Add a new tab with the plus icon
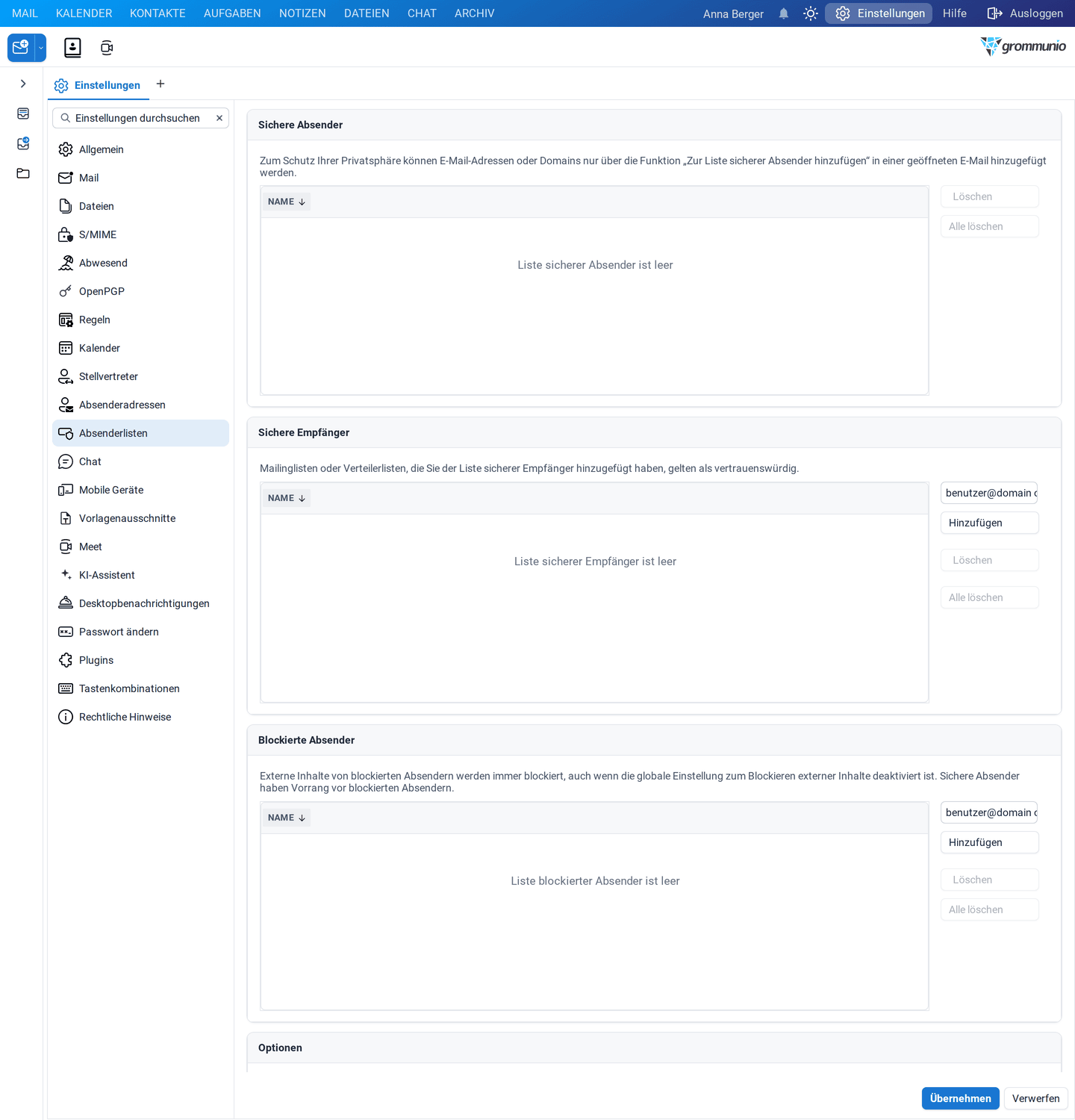Viewport: 1075px width, 1120px height. 161,84
